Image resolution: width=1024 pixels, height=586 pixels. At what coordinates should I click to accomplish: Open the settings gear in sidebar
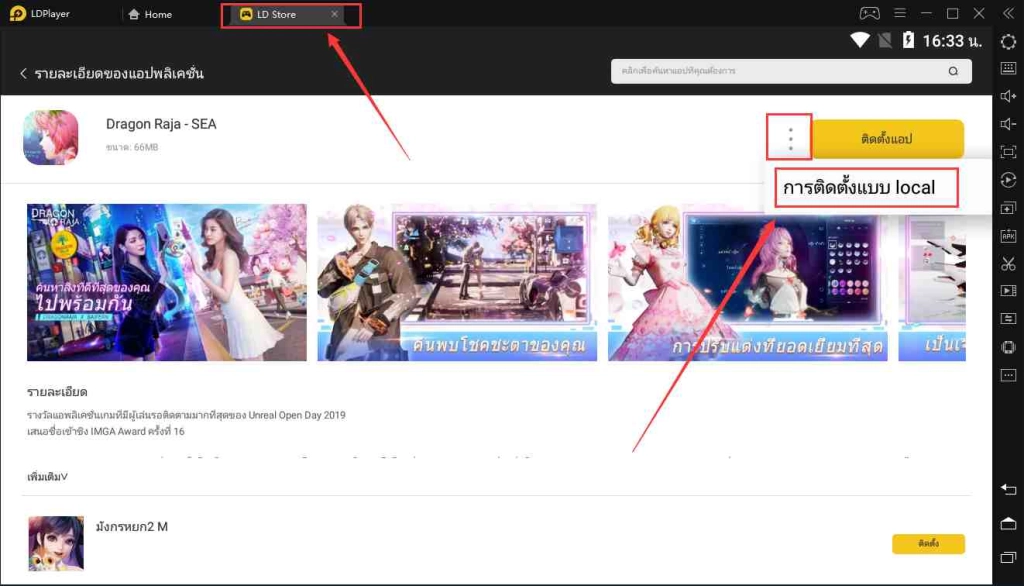click(1008, 42)
